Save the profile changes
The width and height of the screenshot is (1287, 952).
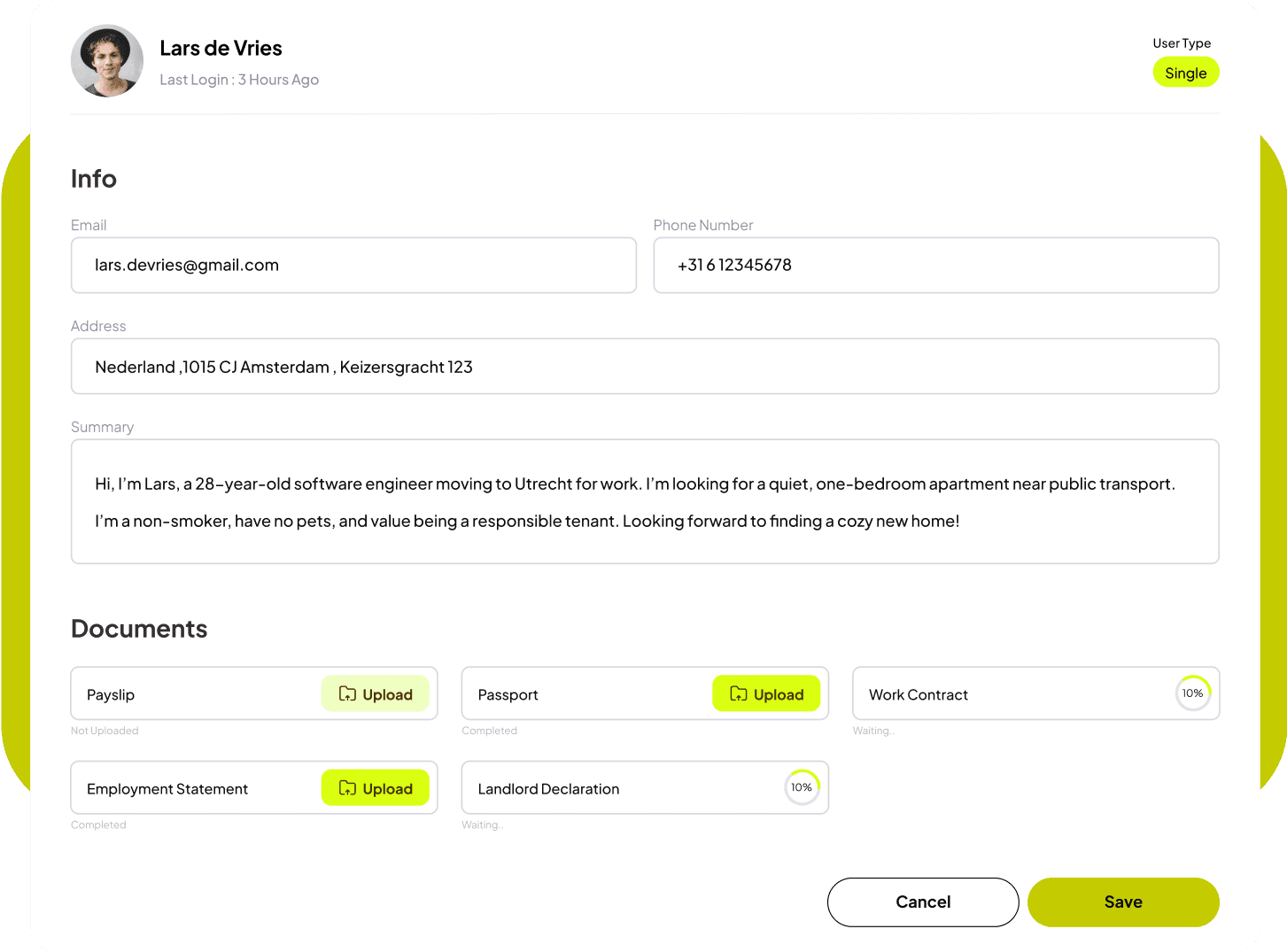(x=1123, y=902)
